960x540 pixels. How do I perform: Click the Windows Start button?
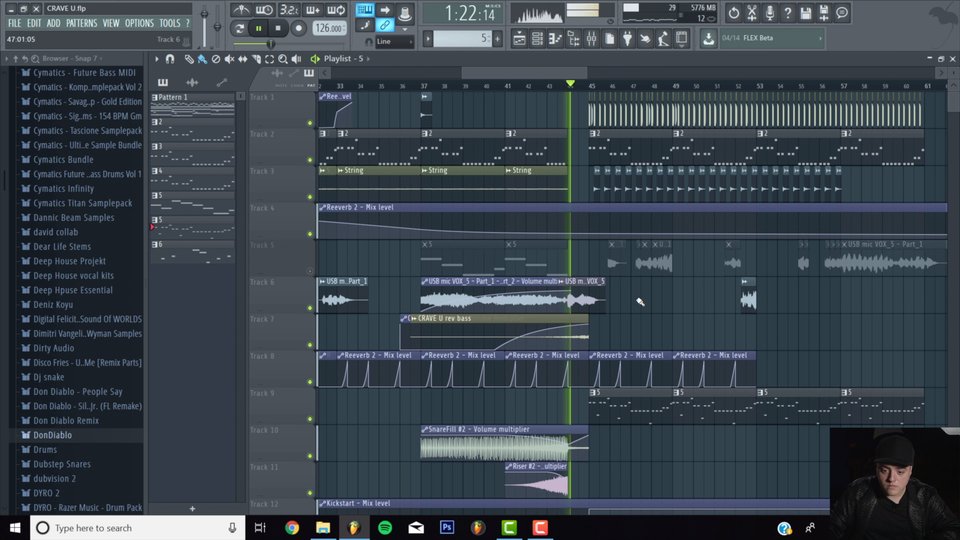pos(15,527)
